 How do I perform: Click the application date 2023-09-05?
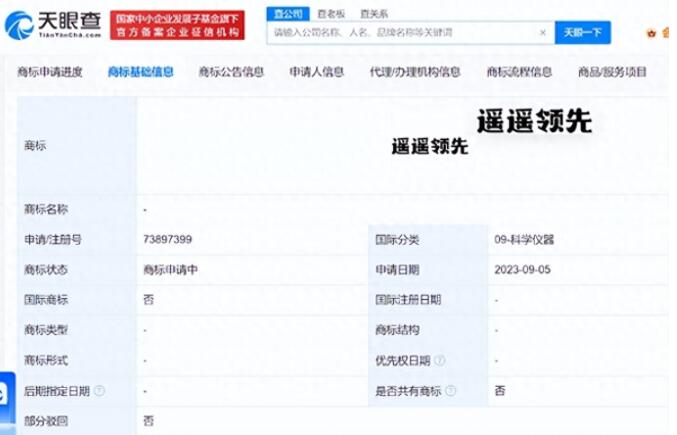coord(522,270)
